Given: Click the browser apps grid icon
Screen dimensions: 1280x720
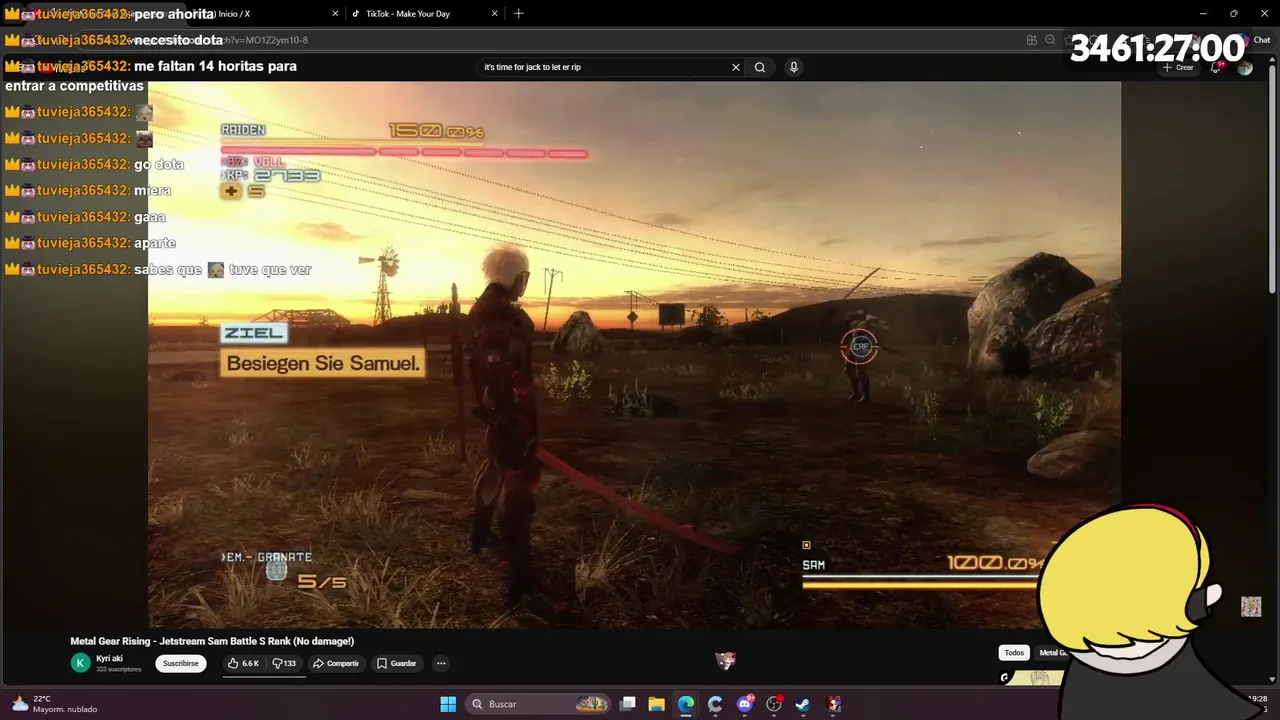Looking at the screenshot, I should (1031, 40).
